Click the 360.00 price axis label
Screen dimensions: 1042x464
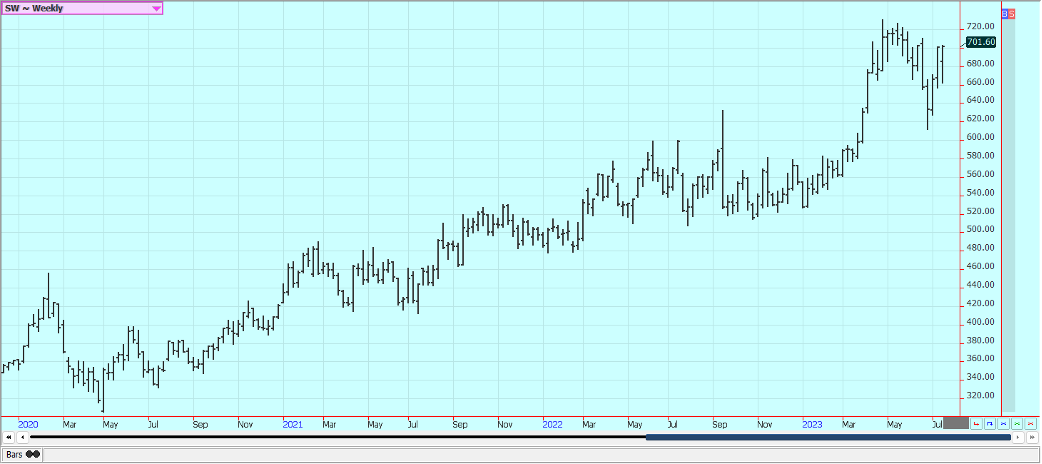[980, 358]
